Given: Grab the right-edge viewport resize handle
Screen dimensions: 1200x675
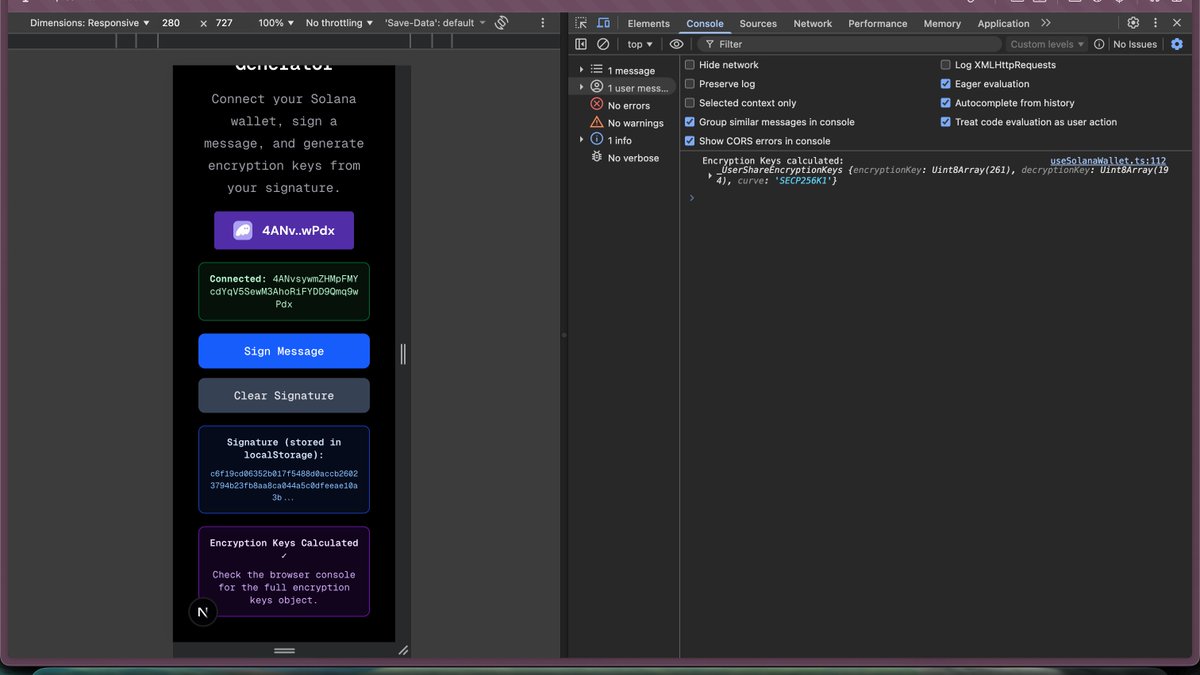Looking at the screenshot, I should click(403, 353).
